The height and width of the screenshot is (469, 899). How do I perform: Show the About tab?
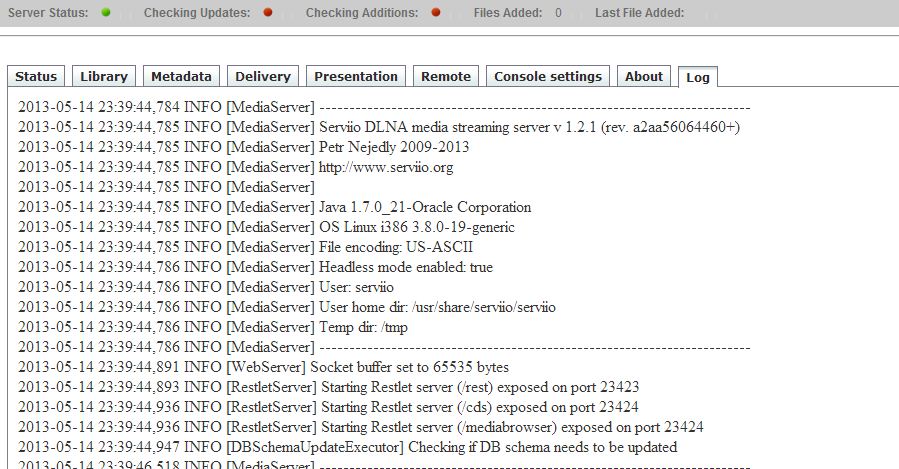(644, 76)
